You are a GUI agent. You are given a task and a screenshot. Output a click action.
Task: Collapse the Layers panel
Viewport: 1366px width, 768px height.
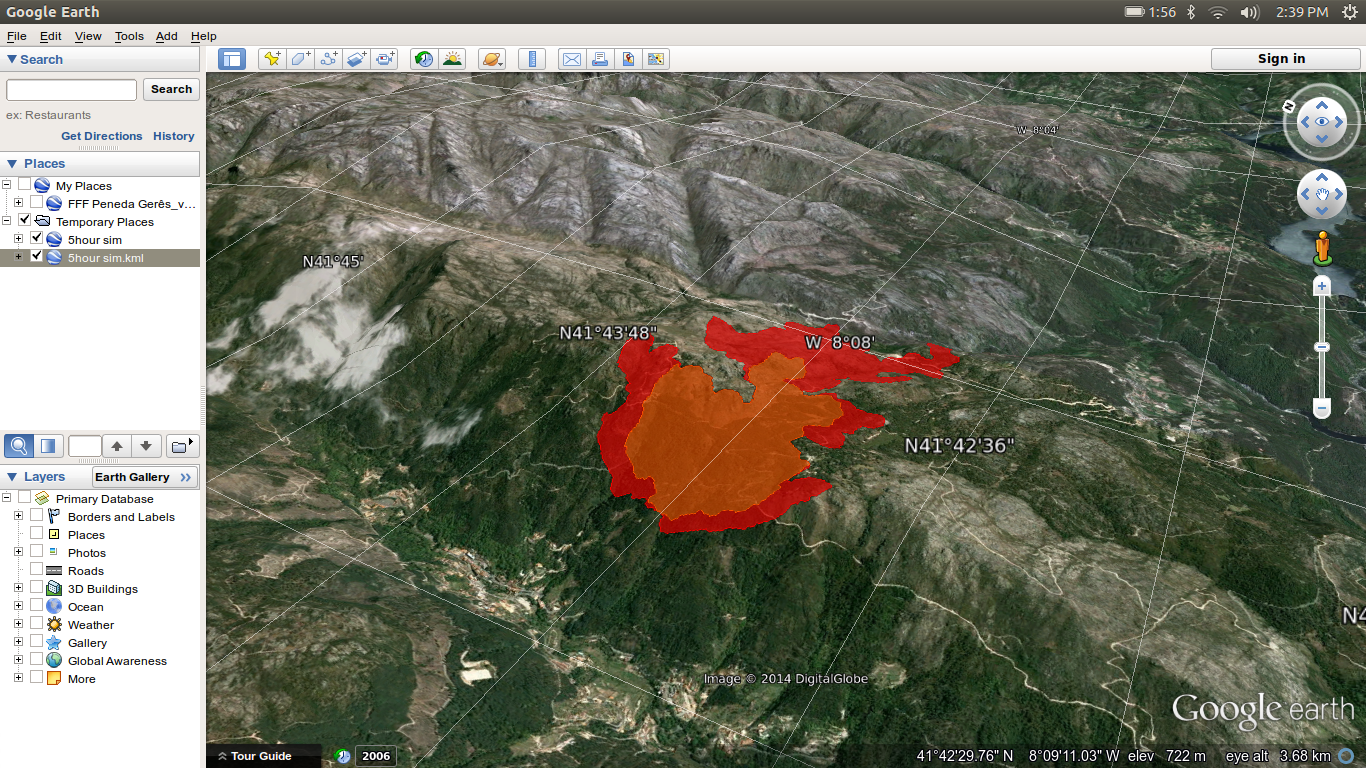pos(12,477)
